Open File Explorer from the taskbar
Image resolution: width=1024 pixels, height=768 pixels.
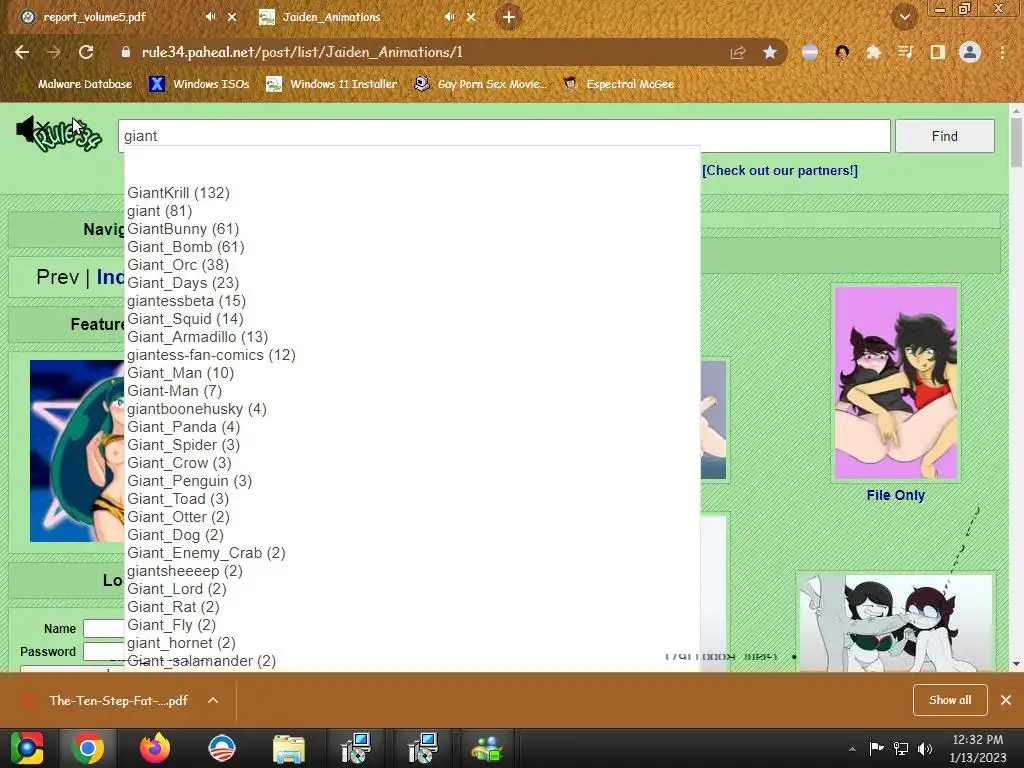coord(289,748)
